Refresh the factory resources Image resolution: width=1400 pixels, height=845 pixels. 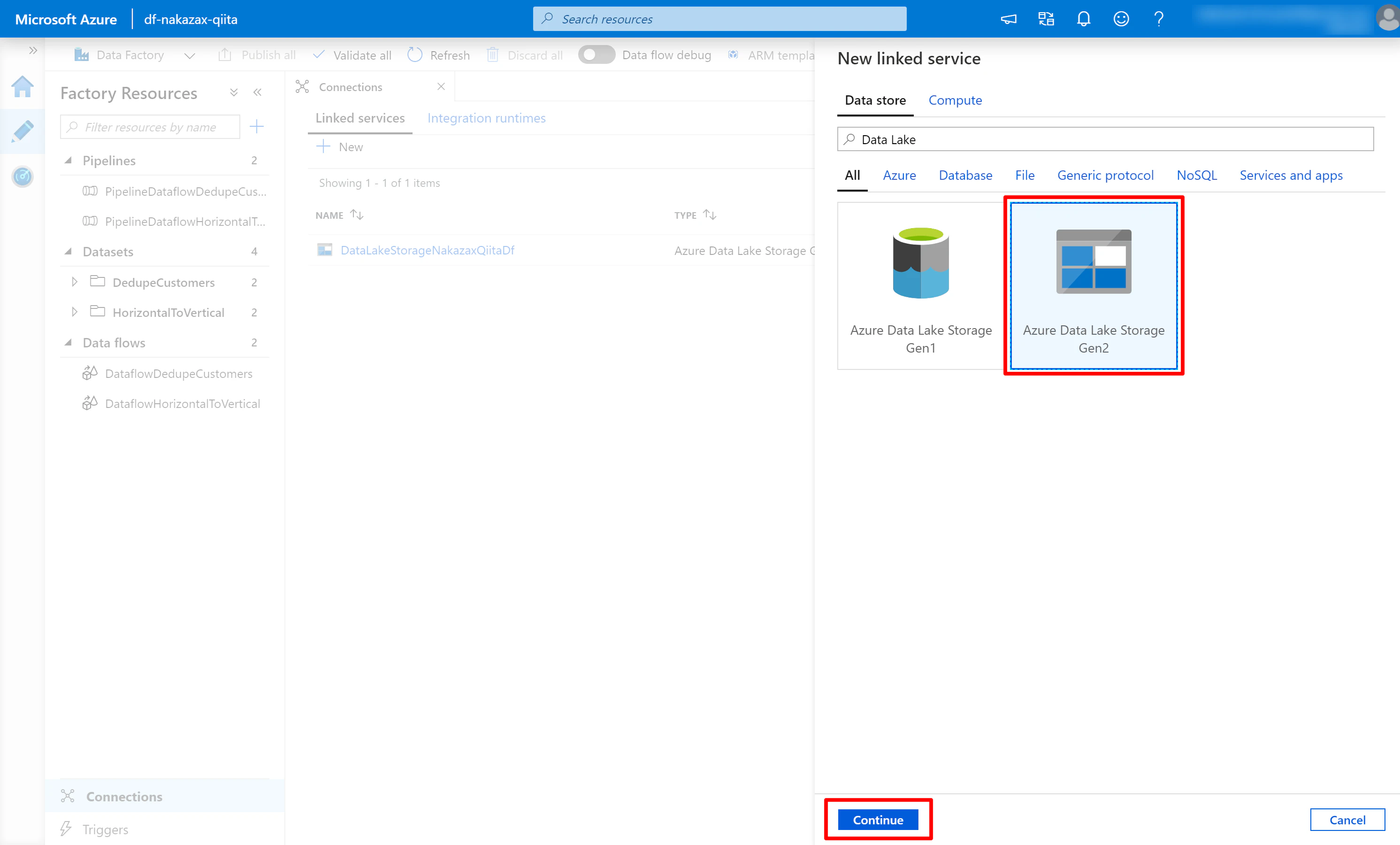(439, 55)
